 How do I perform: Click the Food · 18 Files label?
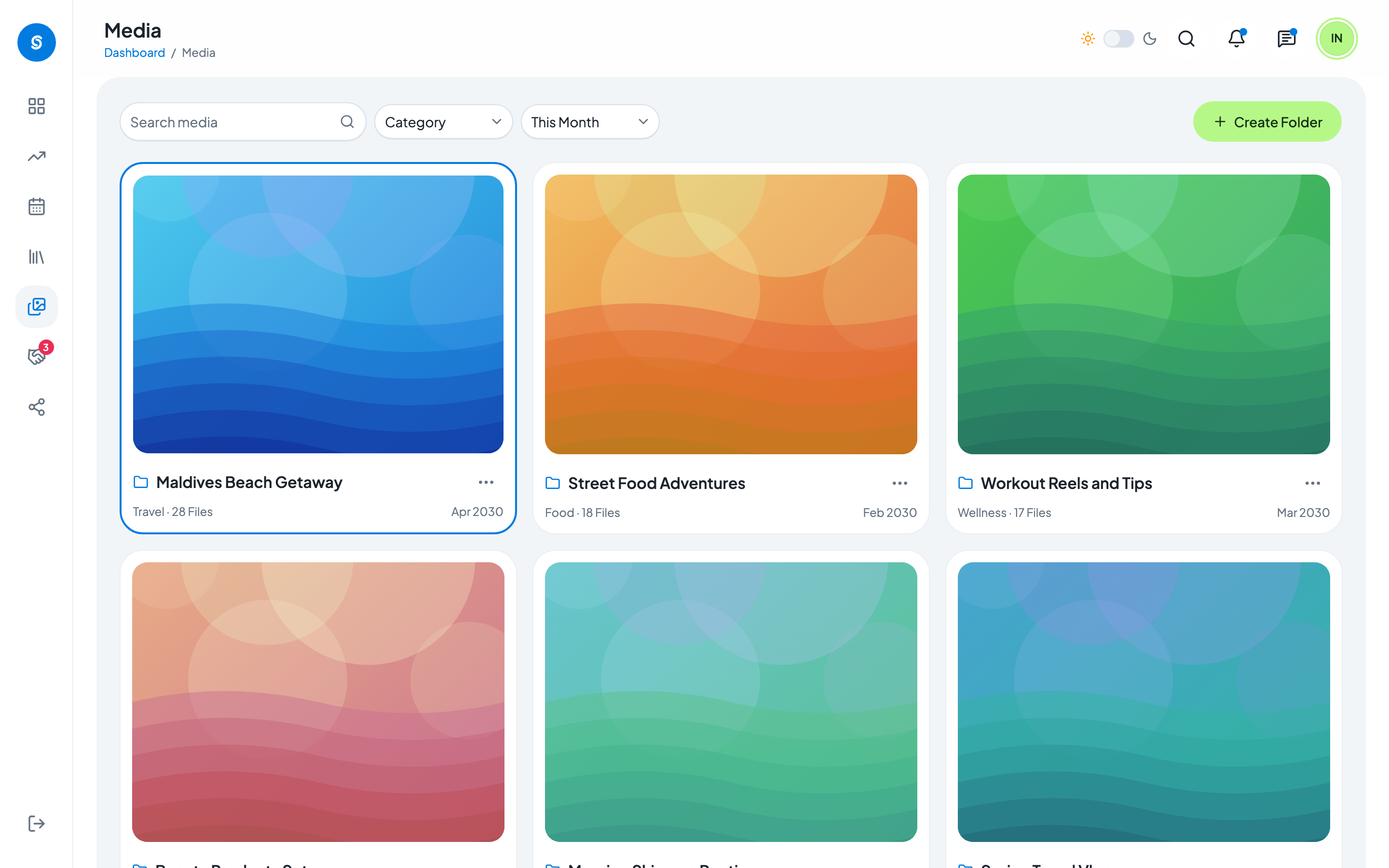tap(582, 513)
